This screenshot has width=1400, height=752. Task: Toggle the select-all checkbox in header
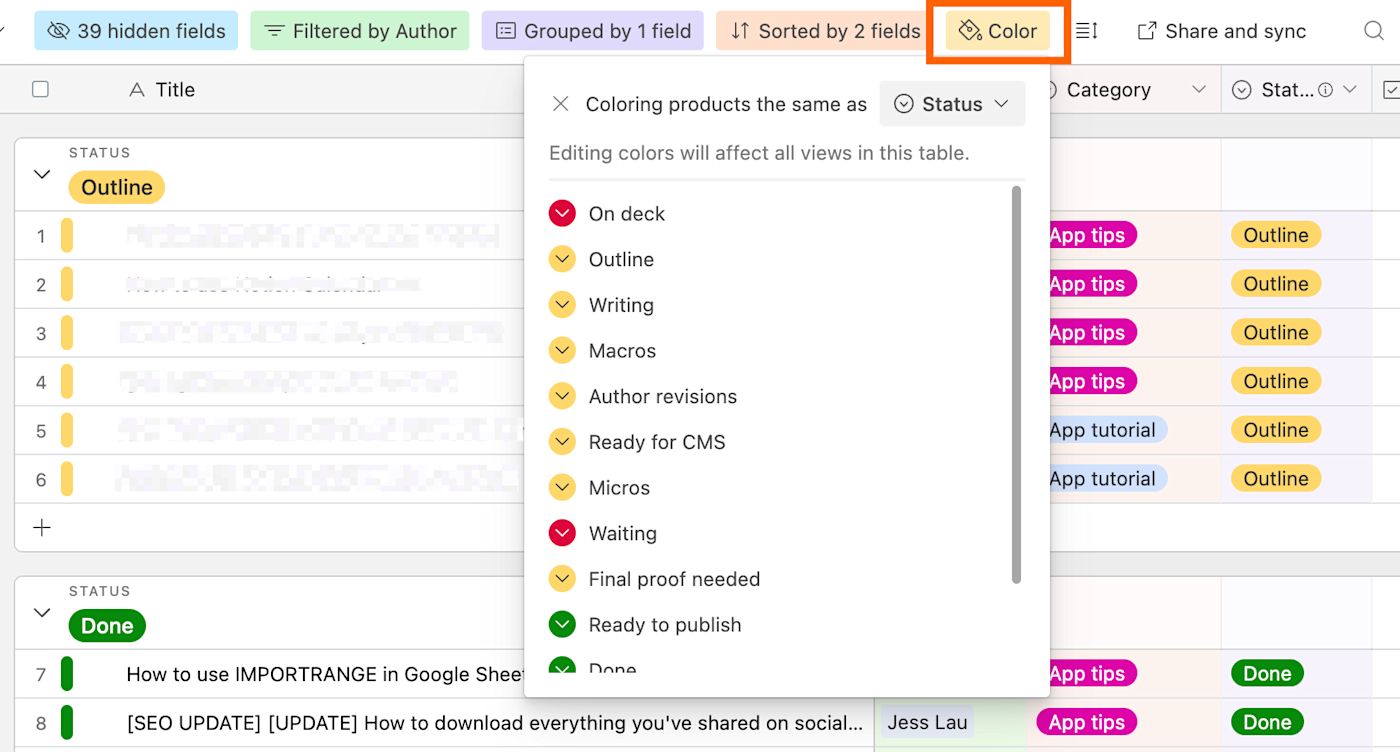40,89
